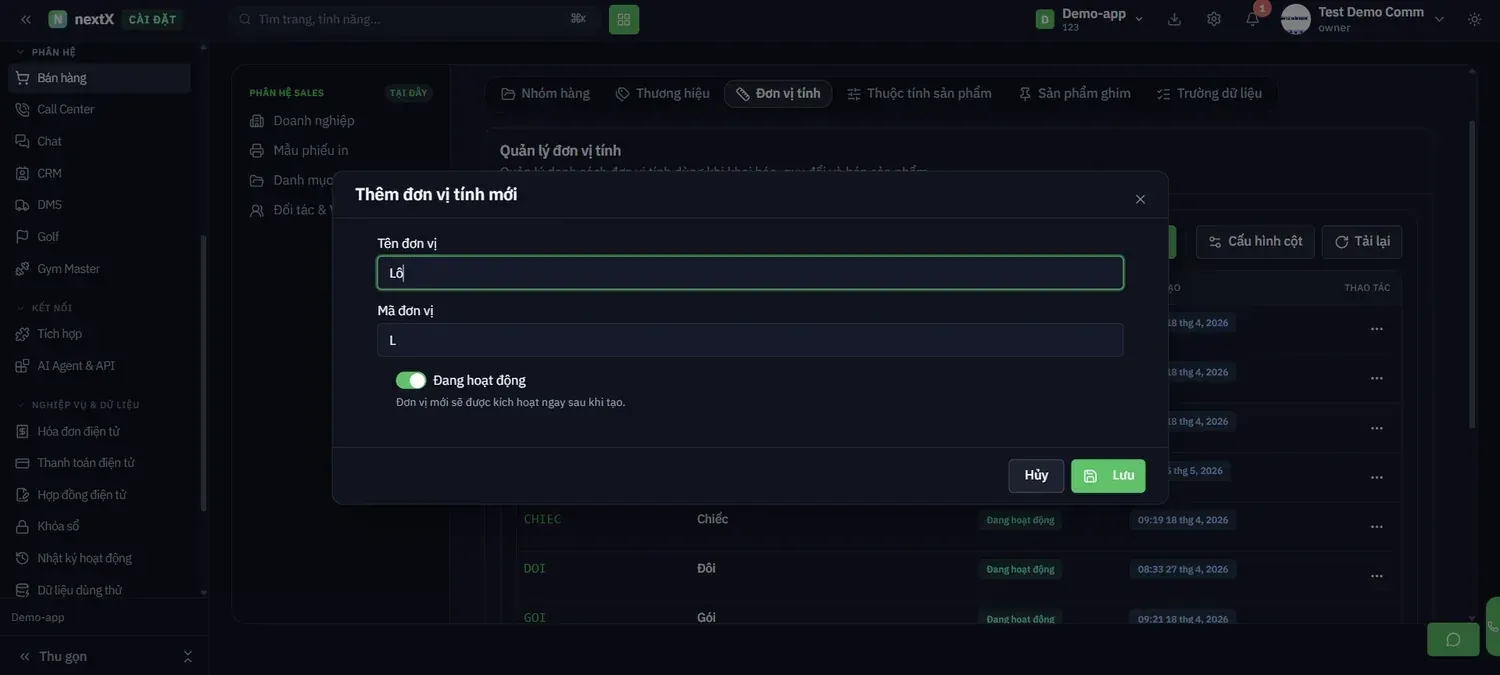Open the Test Demo Comm user menu

click(x=1364, y=19)
